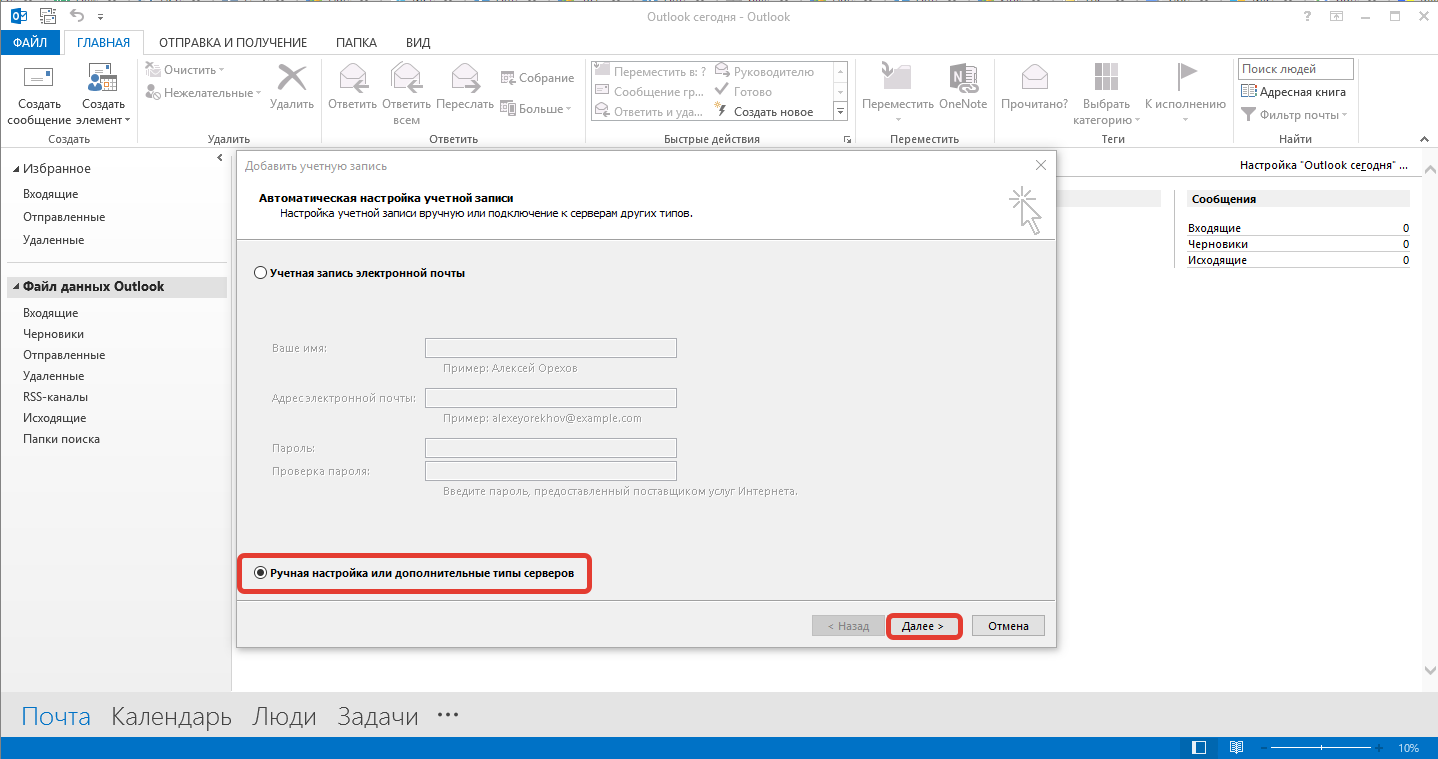
Task: Click quick step To manager (Руководителю)
Action: pos(765,72)
